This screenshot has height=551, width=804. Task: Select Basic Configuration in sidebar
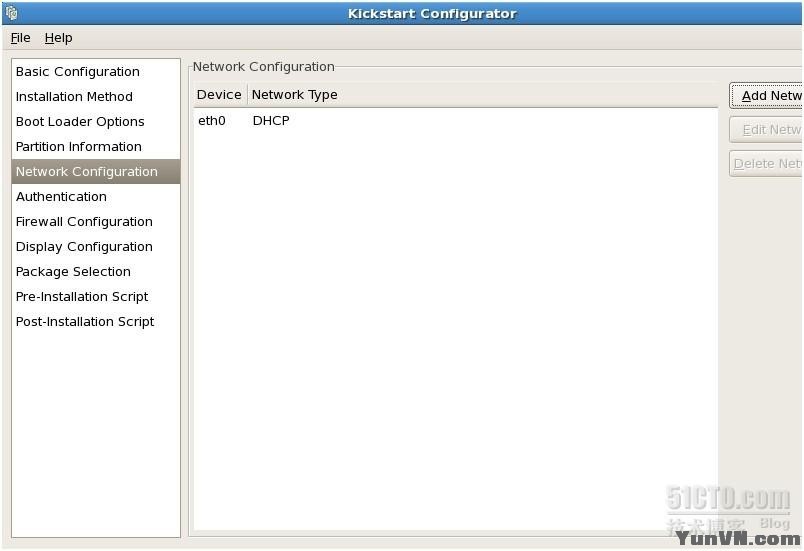coord(96,72)
